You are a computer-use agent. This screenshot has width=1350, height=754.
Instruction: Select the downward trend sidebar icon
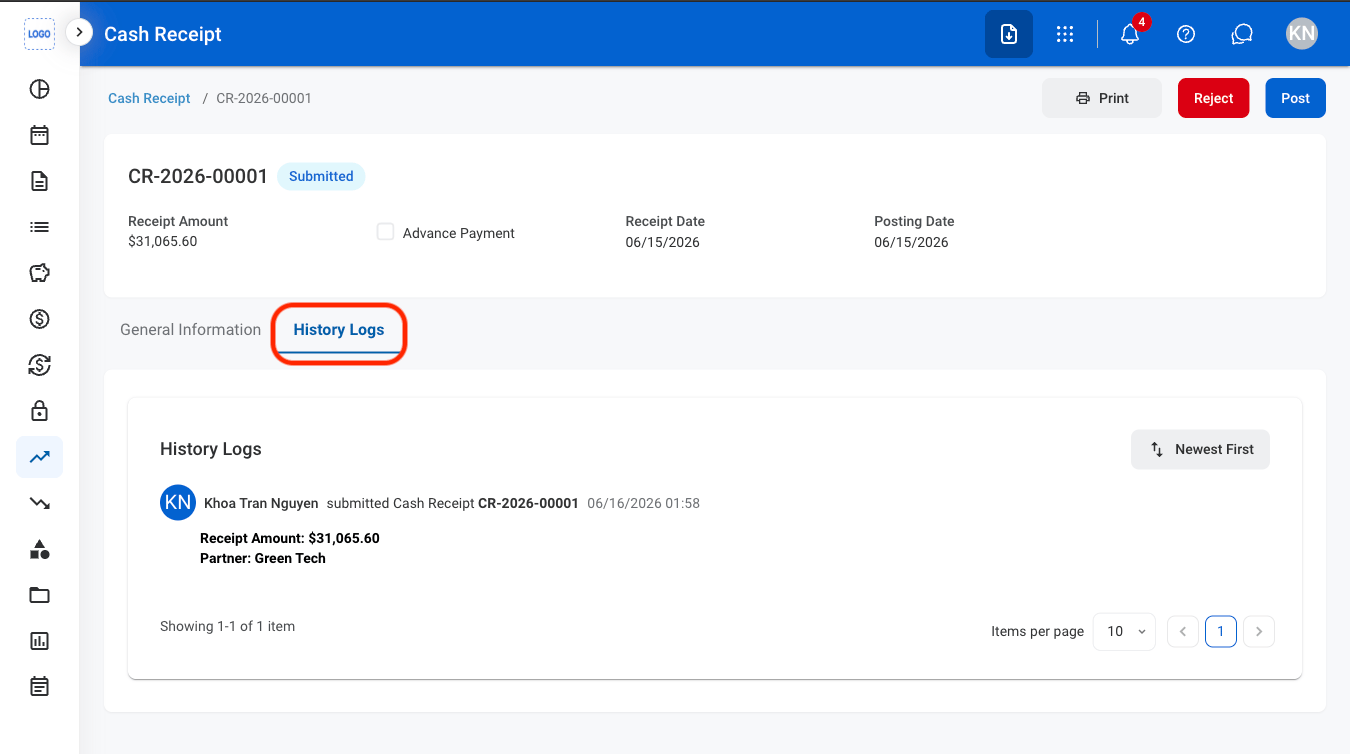click(39, 503)
